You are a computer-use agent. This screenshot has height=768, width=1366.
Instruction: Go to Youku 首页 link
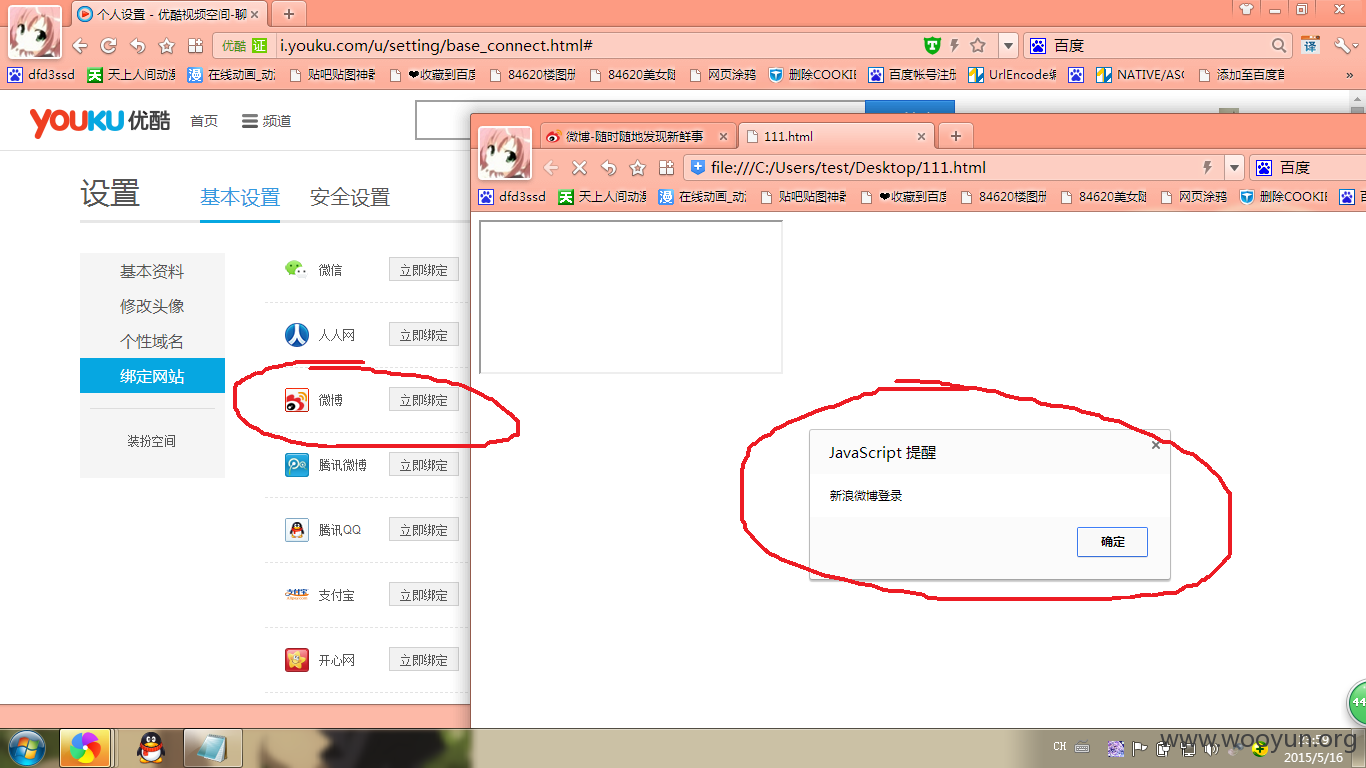204,121
